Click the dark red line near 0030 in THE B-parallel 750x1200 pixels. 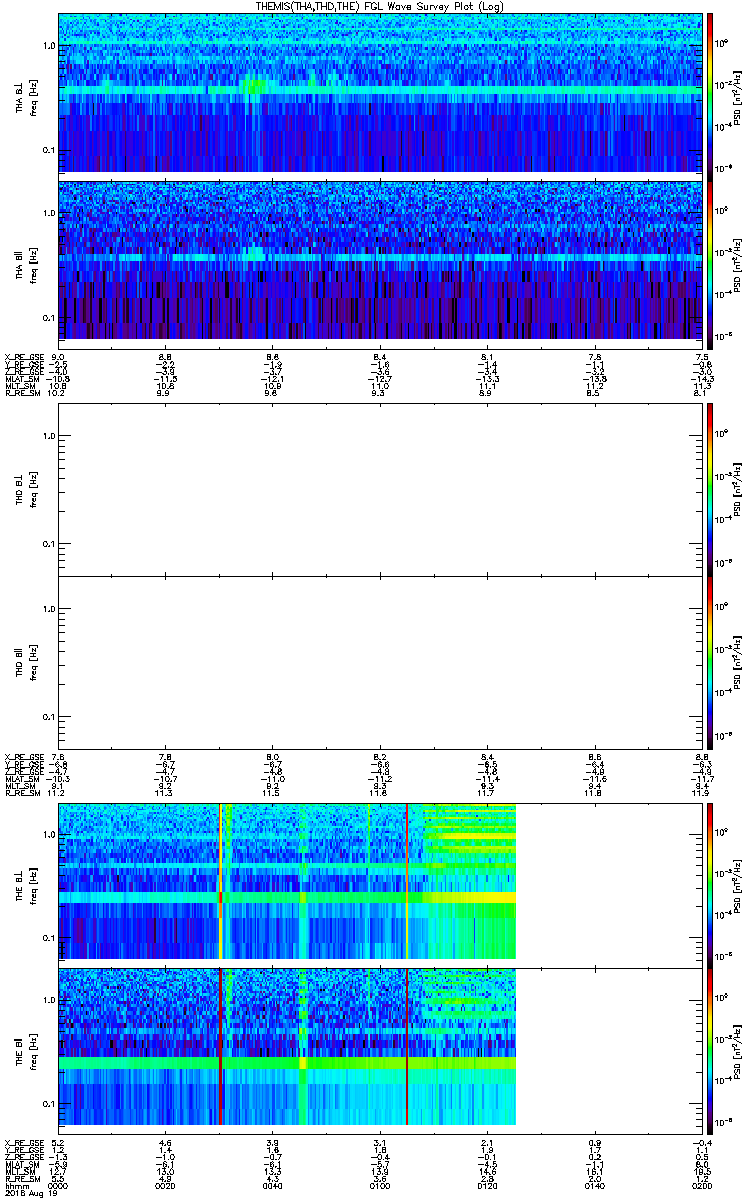220,1047
